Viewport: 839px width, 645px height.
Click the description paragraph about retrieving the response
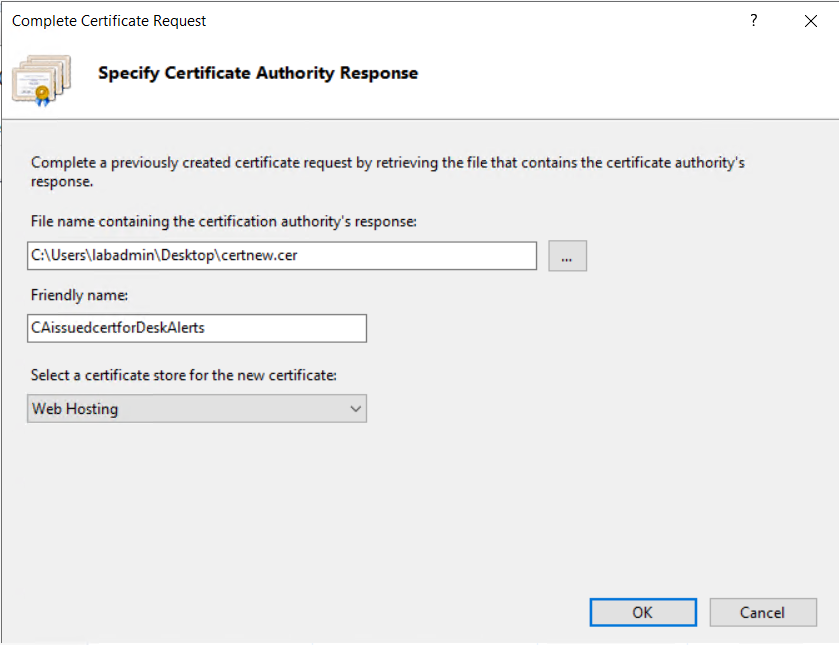click(388, 171)
